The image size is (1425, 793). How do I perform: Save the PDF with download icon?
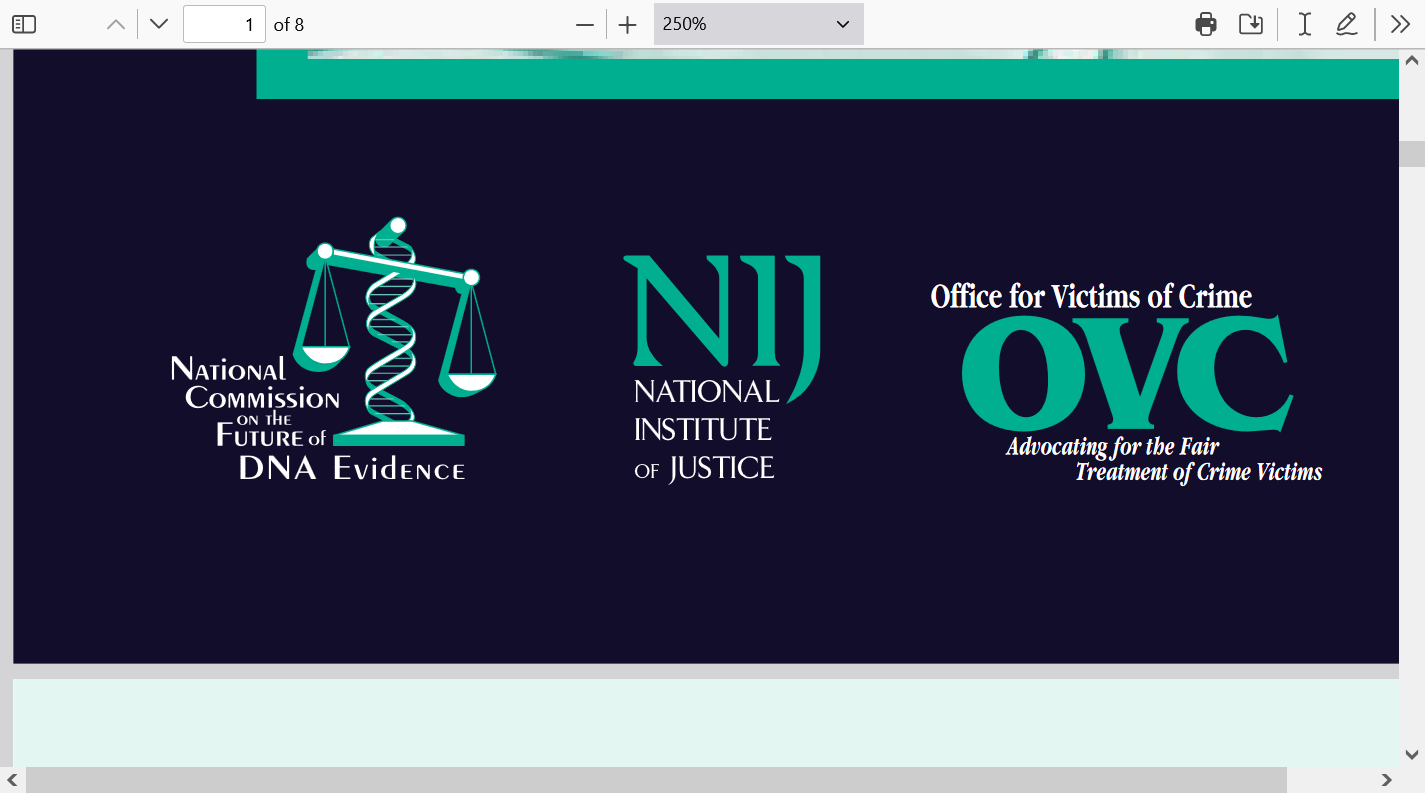[1250, 24]
